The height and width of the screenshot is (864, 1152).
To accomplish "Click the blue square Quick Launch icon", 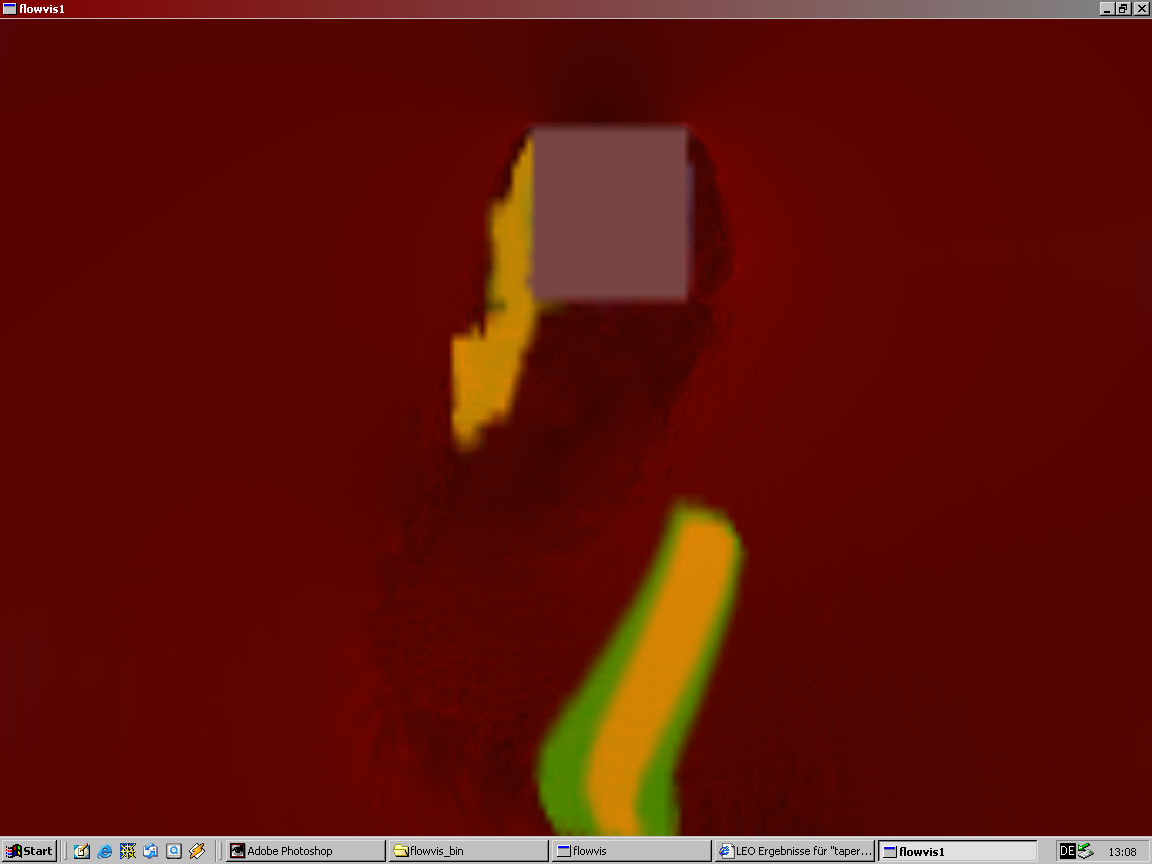I will (x=174, y=851).
